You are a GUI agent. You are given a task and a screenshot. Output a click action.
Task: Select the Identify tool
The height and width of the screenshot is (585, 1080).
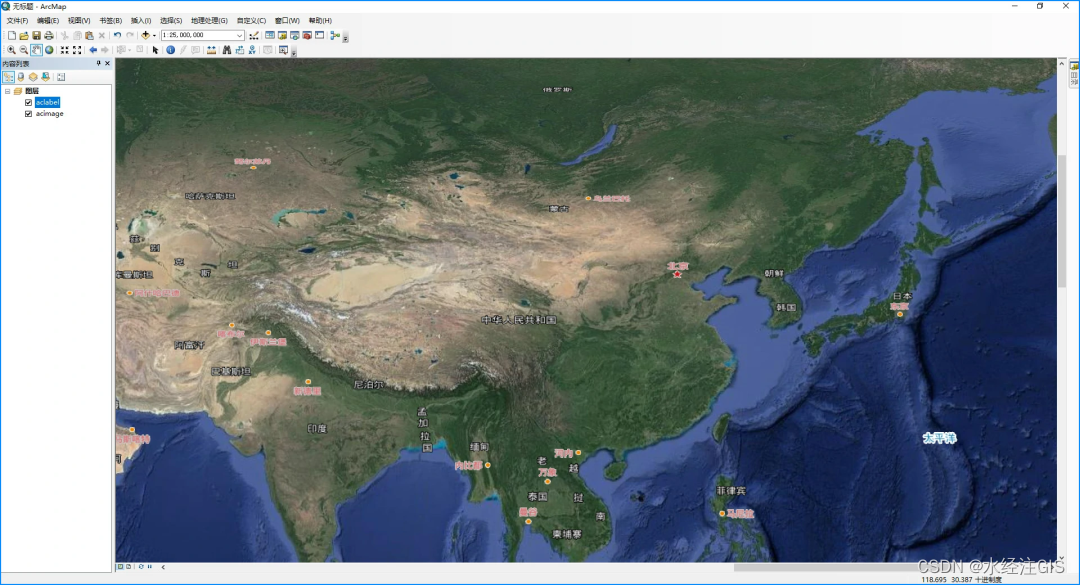click(x=170, y=50)
